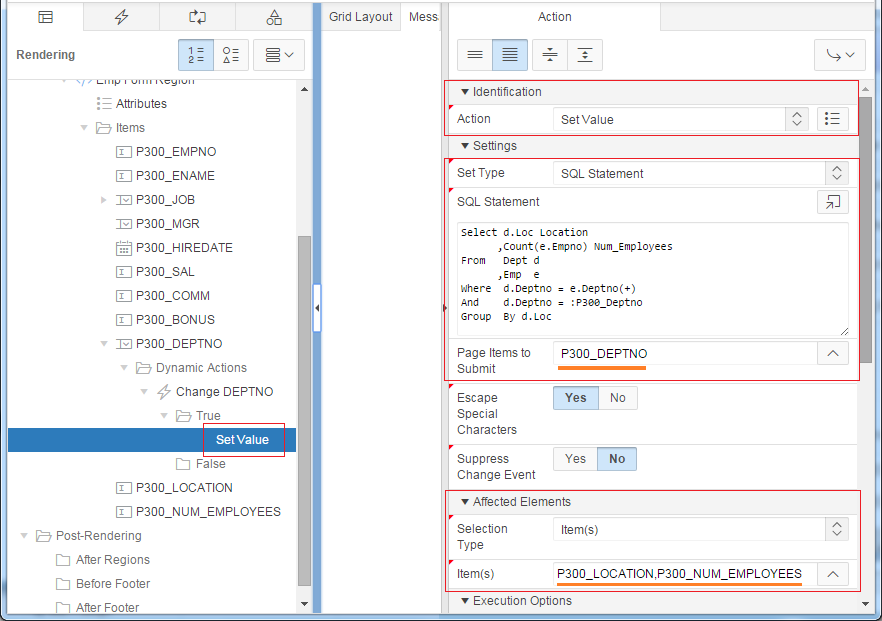Select the Set Value action node
882x621 pixels.
pos(242,440)
